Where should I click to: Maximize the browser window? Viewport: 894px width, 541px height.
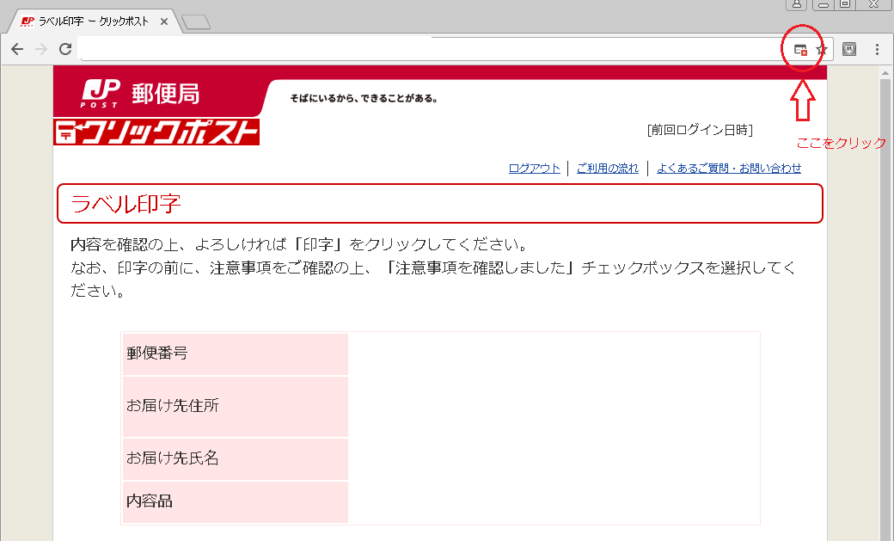pyautogui.click(x=846, y=5)
